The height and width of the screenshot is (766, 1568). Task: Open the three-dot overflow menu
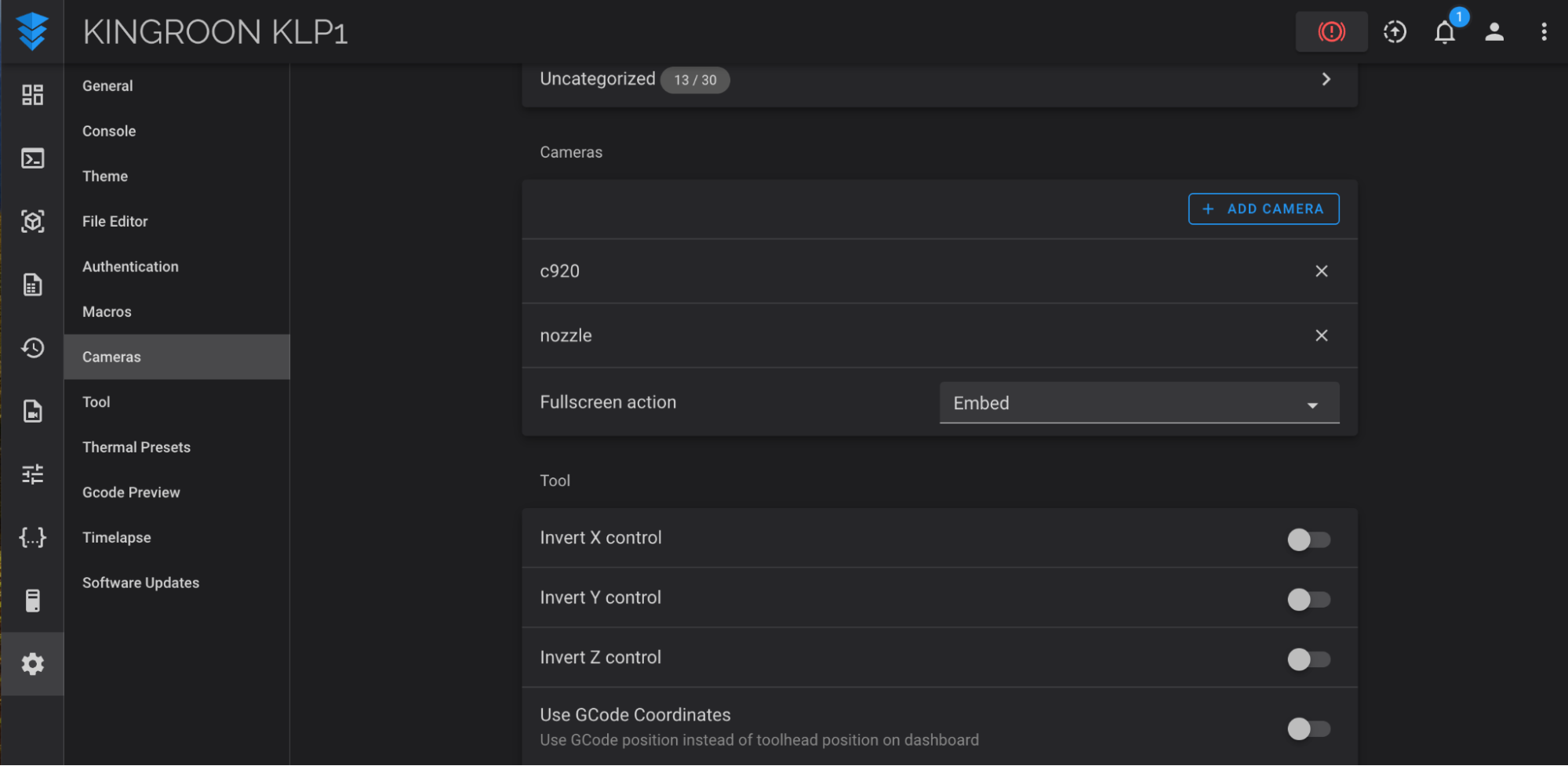click(1544, 31)
